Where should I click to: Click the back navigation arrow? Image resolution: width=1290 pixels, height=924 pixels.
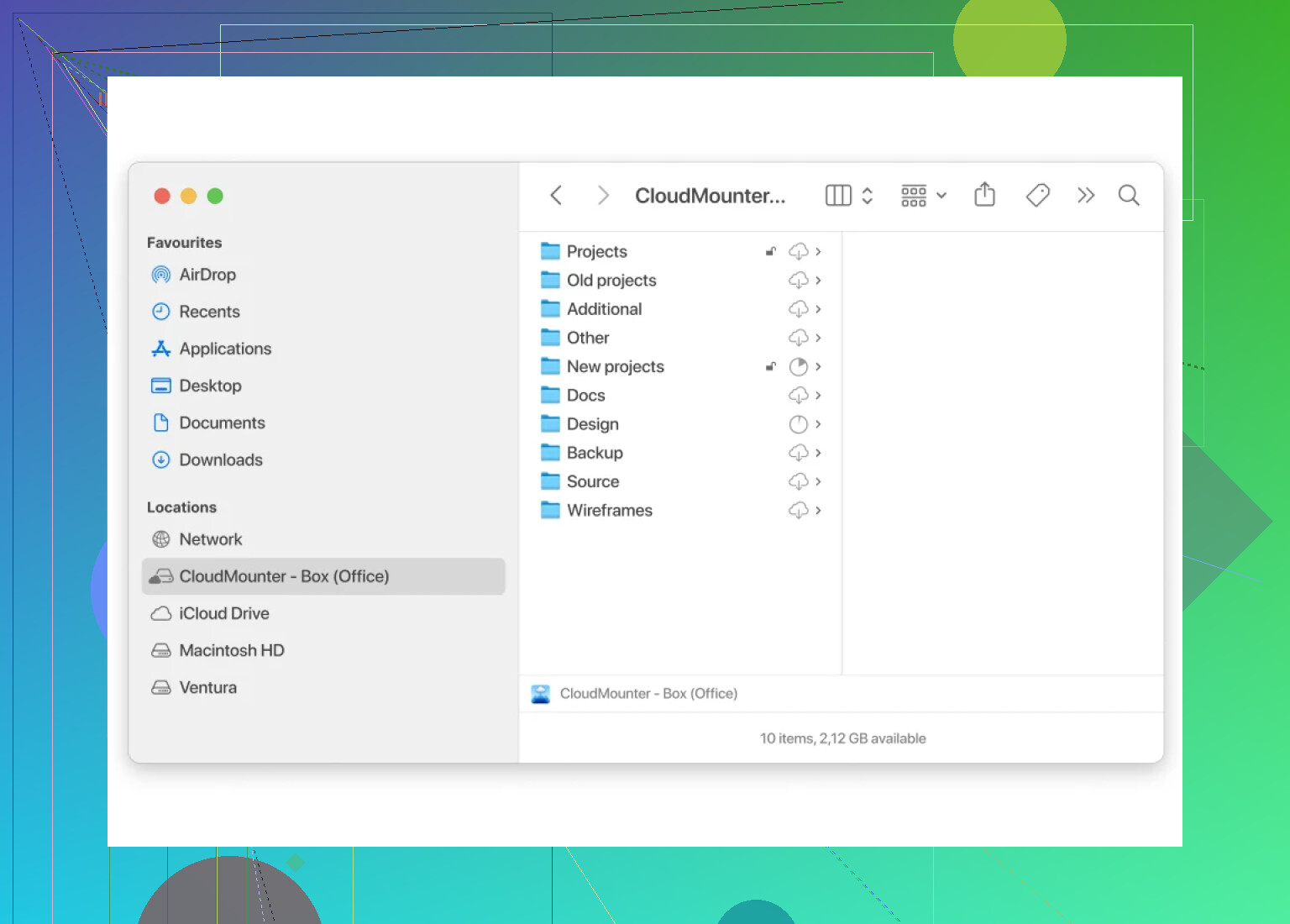click(x=556, y=195)
